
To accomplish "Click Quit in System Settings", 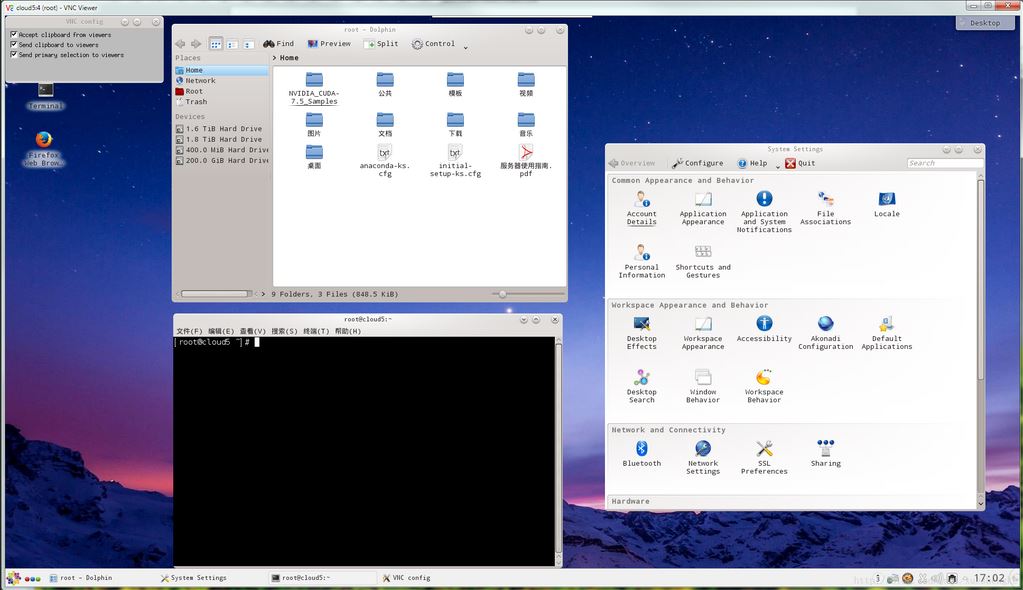I will pos(800,163).
